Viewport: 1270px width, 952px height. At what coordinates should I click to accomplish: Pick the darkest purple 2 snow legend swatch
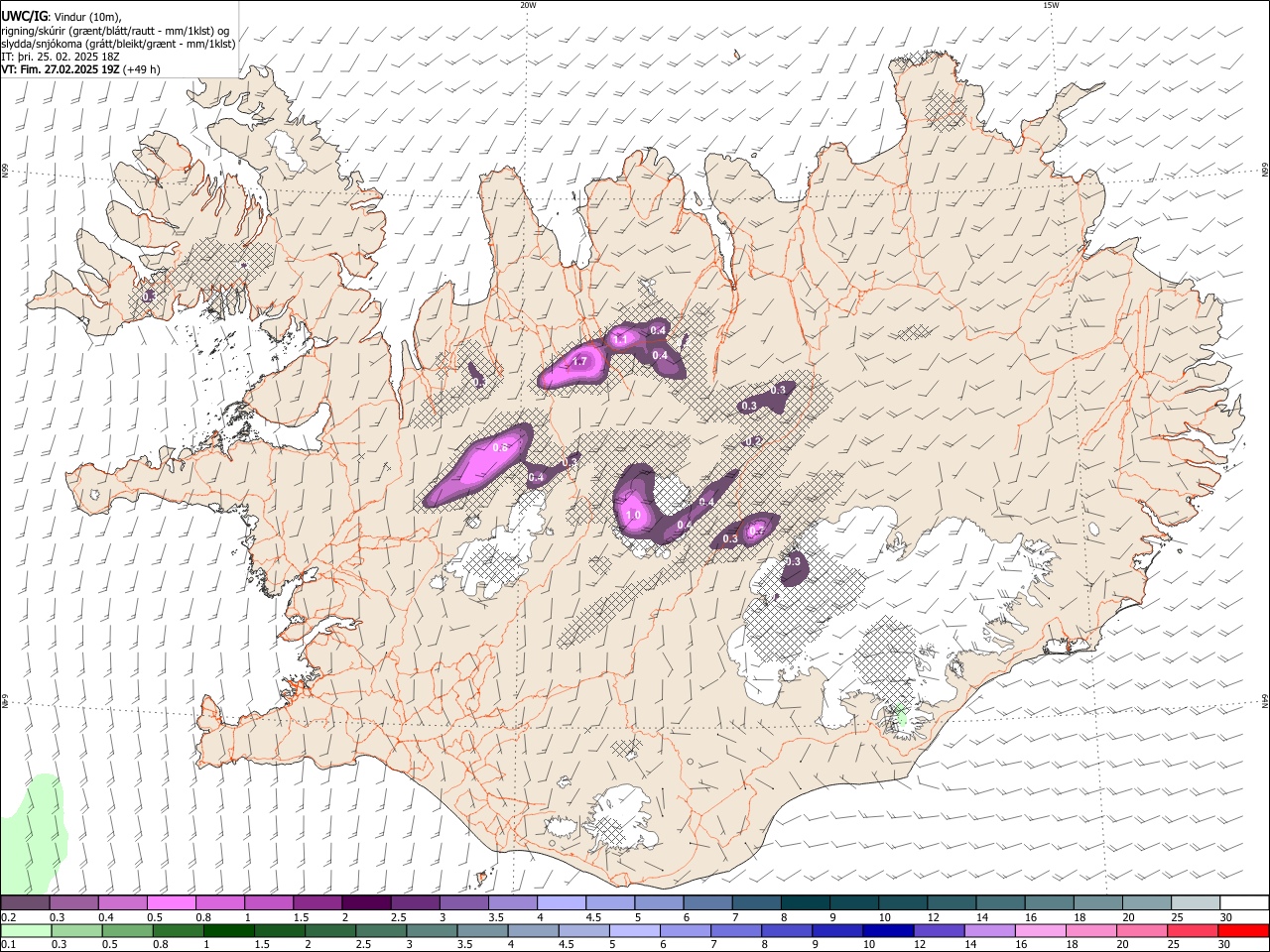[366, 903]
